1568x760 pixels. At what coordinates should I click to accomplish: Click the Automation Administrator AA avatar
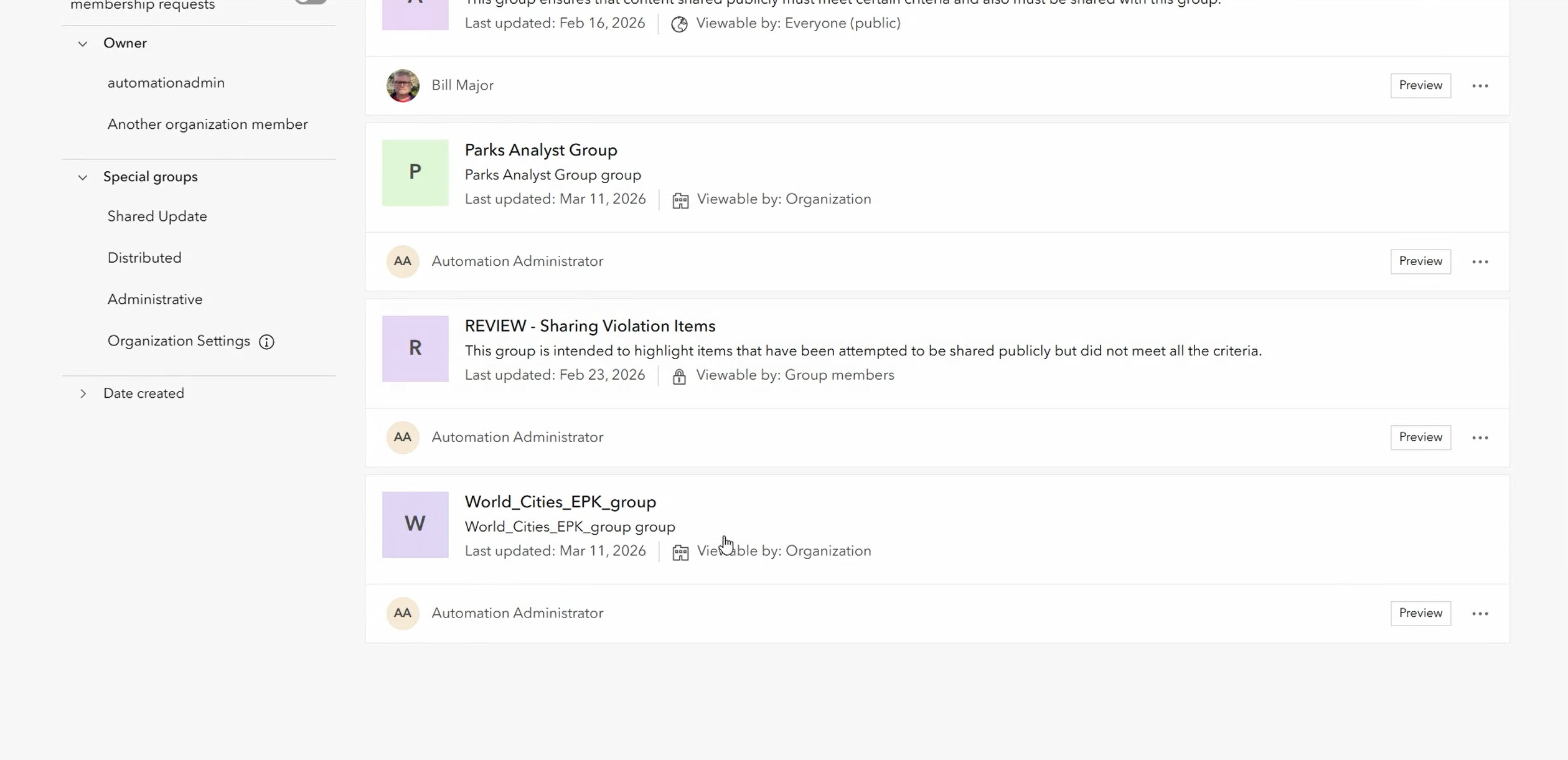point(403,261)
